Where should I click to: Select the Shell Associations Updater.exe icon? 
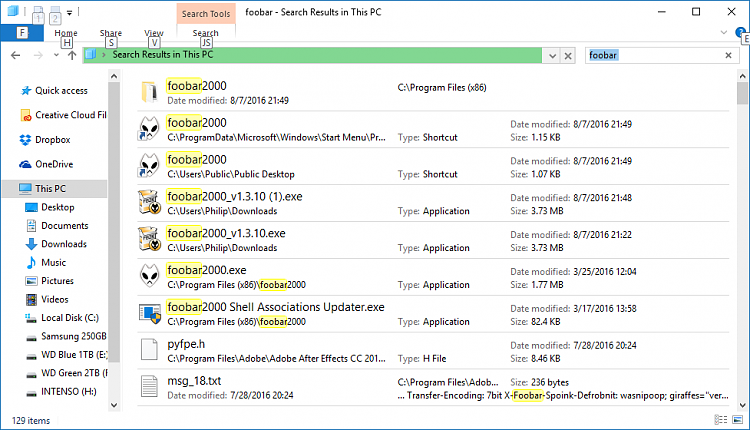coord(149,313)
